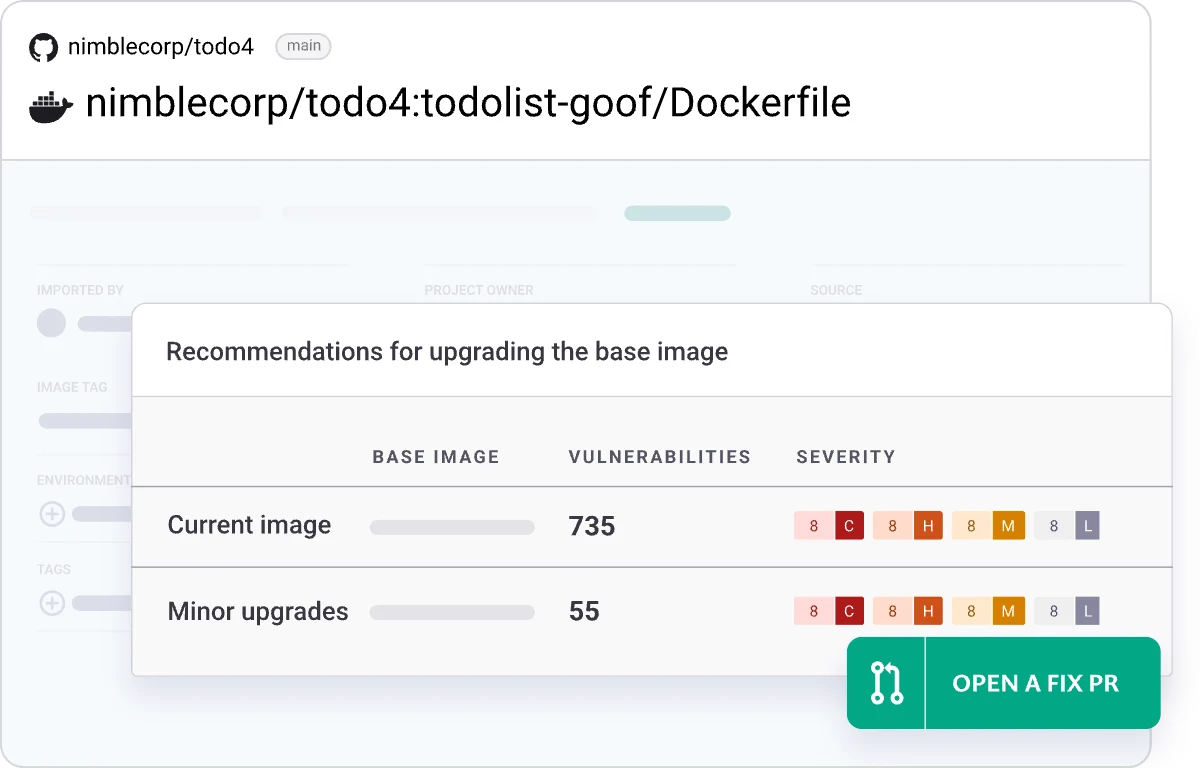This screenshot has width=1200, height=768.
Task: Toggle the Critical severity filter showing count 8
Action: tap(813, 525)
